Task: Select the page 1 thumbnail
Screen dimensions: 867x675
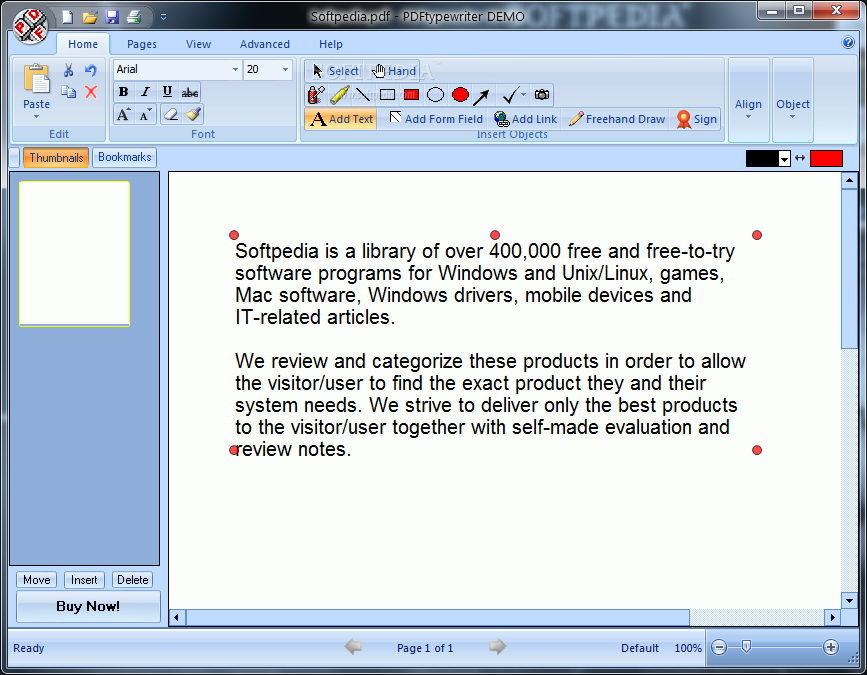Action: (x=75, y=254)
